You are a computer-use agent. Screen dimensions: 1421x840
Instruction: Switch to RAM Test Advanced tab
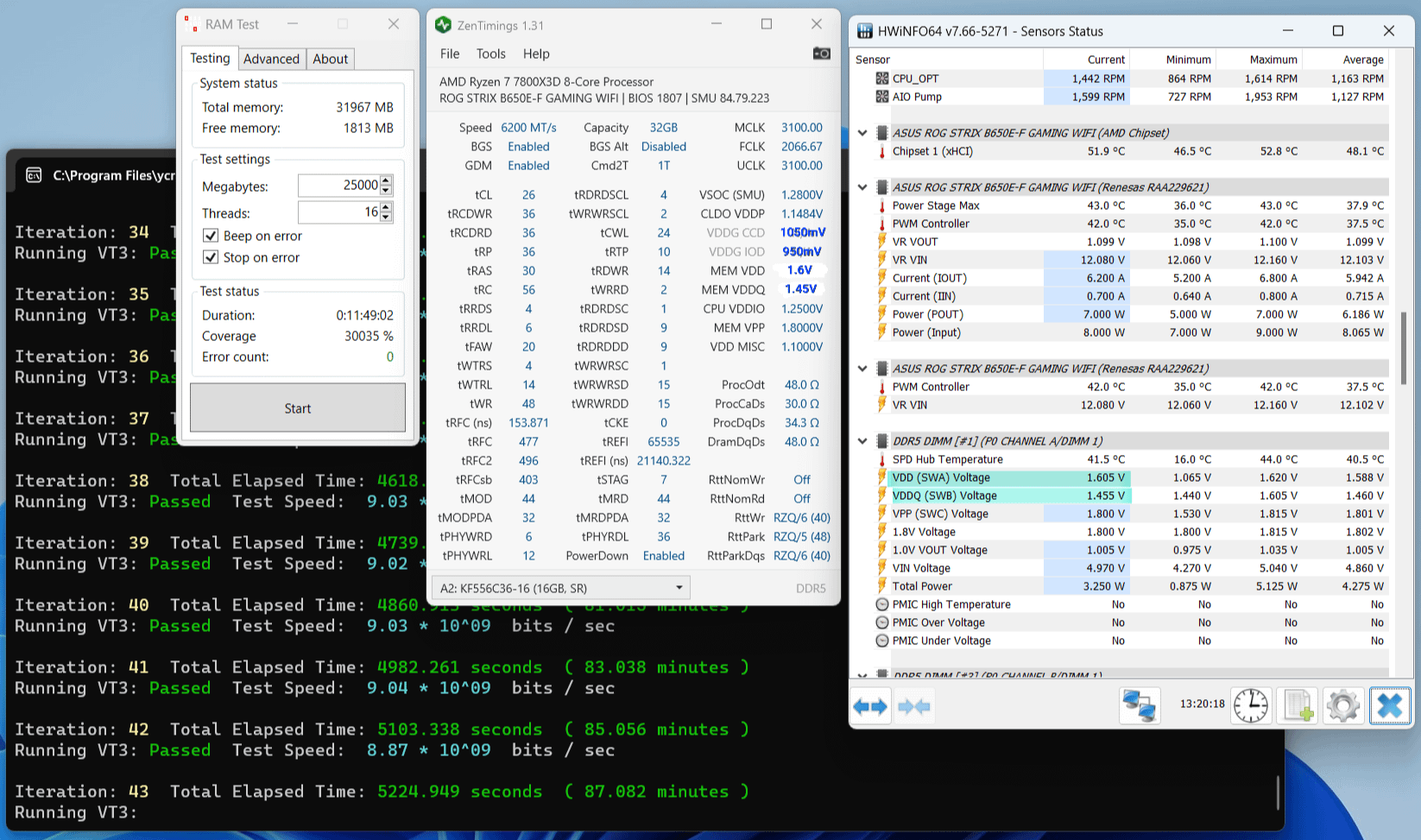271,59
